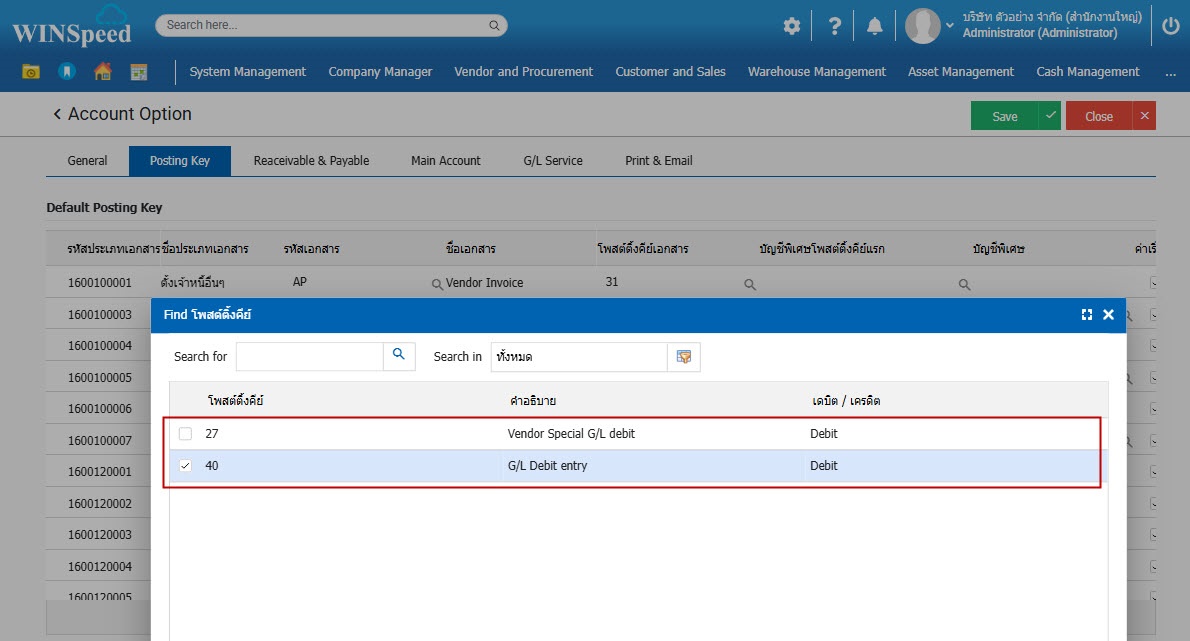Image resolution: width=1190 pixels, height=641 pixels.
Task: Expand the Save button dropdown checkmark
Action: pyautogui.click(x=1050, y=116)
